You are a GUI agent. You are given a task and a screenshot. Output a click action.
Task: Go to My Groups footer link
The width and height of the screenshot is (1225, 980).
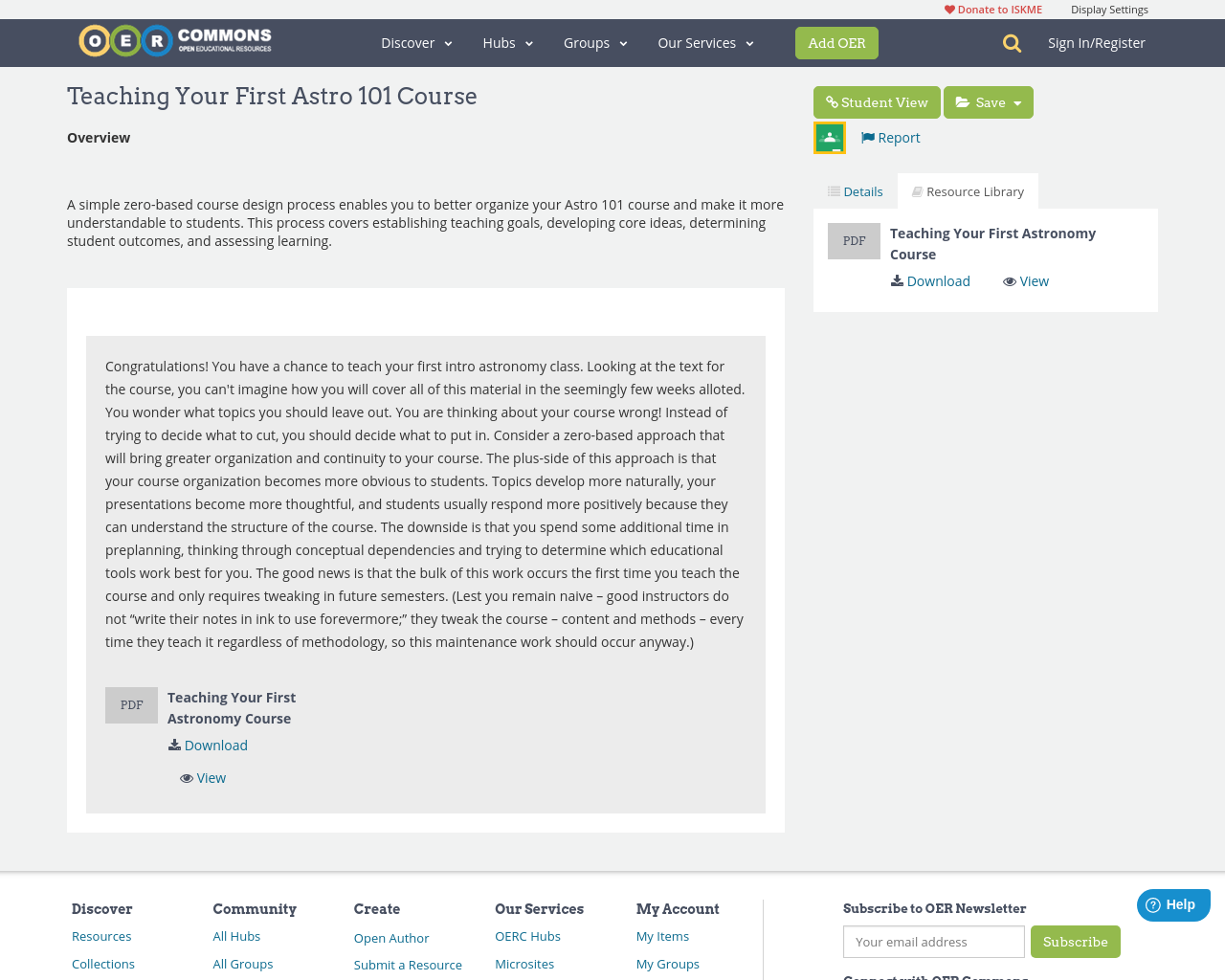coord(668,964)
